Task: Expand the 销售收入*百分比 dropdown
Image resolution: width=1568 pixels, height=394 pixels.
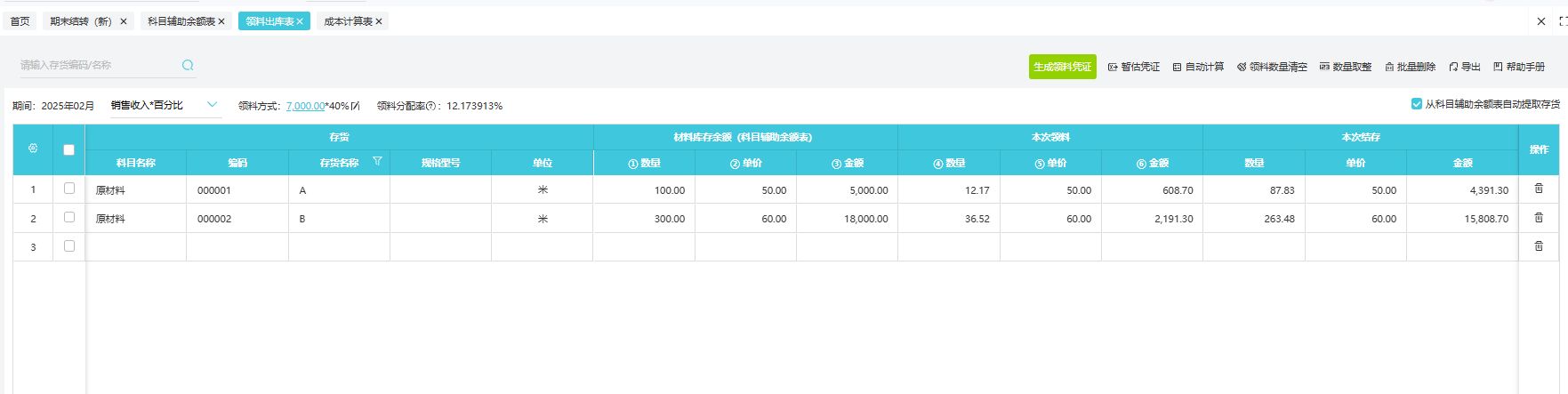Action: click(212, 105)
